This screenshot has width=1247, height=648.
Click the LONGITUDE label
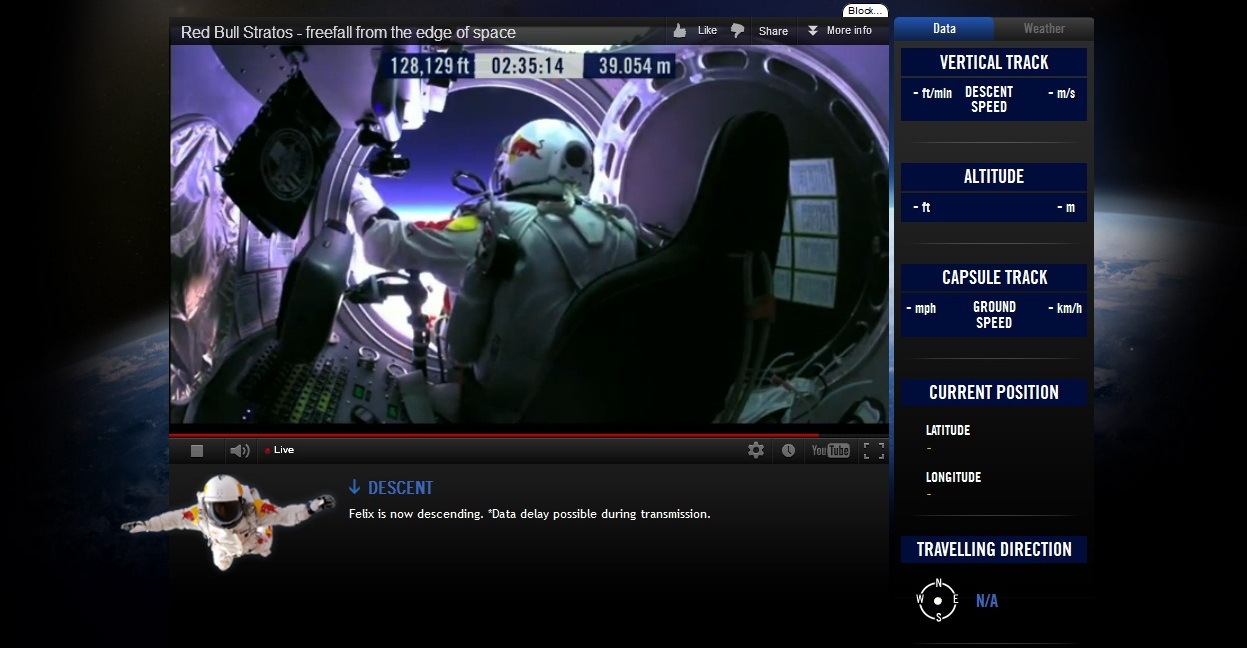pyautogui.click(x=953, y=477)
